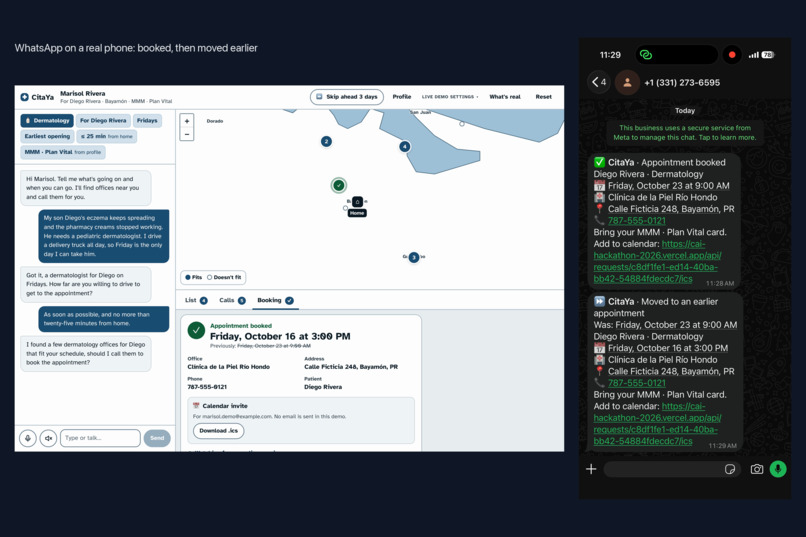Screen dimensions: 806x537
Task: Click the Download .ics button
Action: tap(218, 431)
